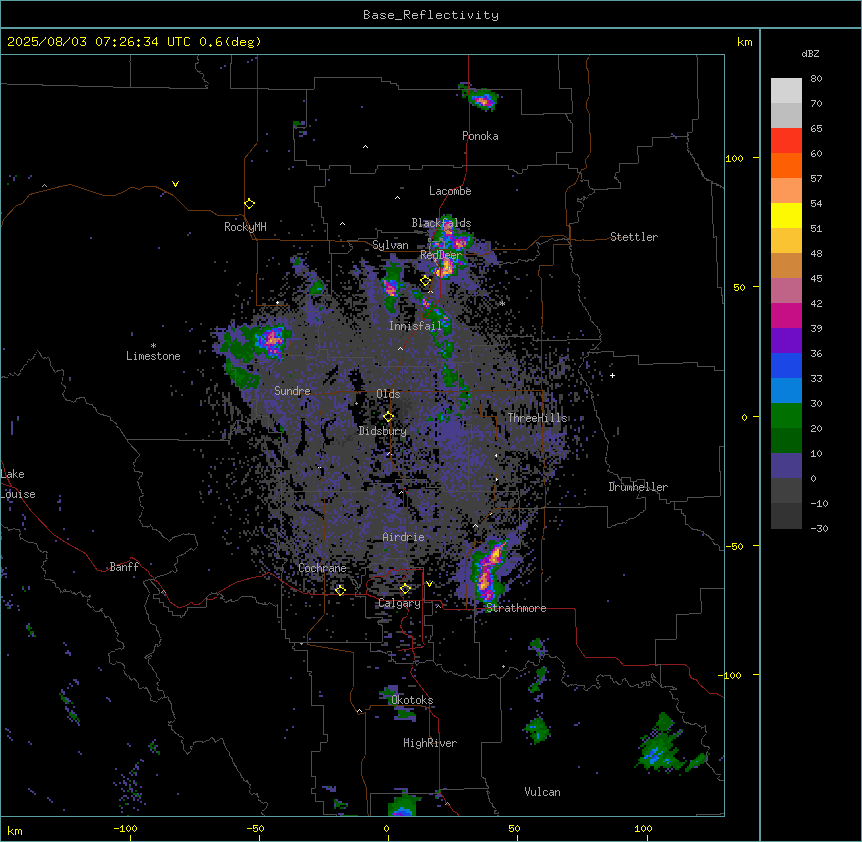Select the yellow 51-54 dBZ legend color
Screen dimensions: 862x842
[786, 215]
